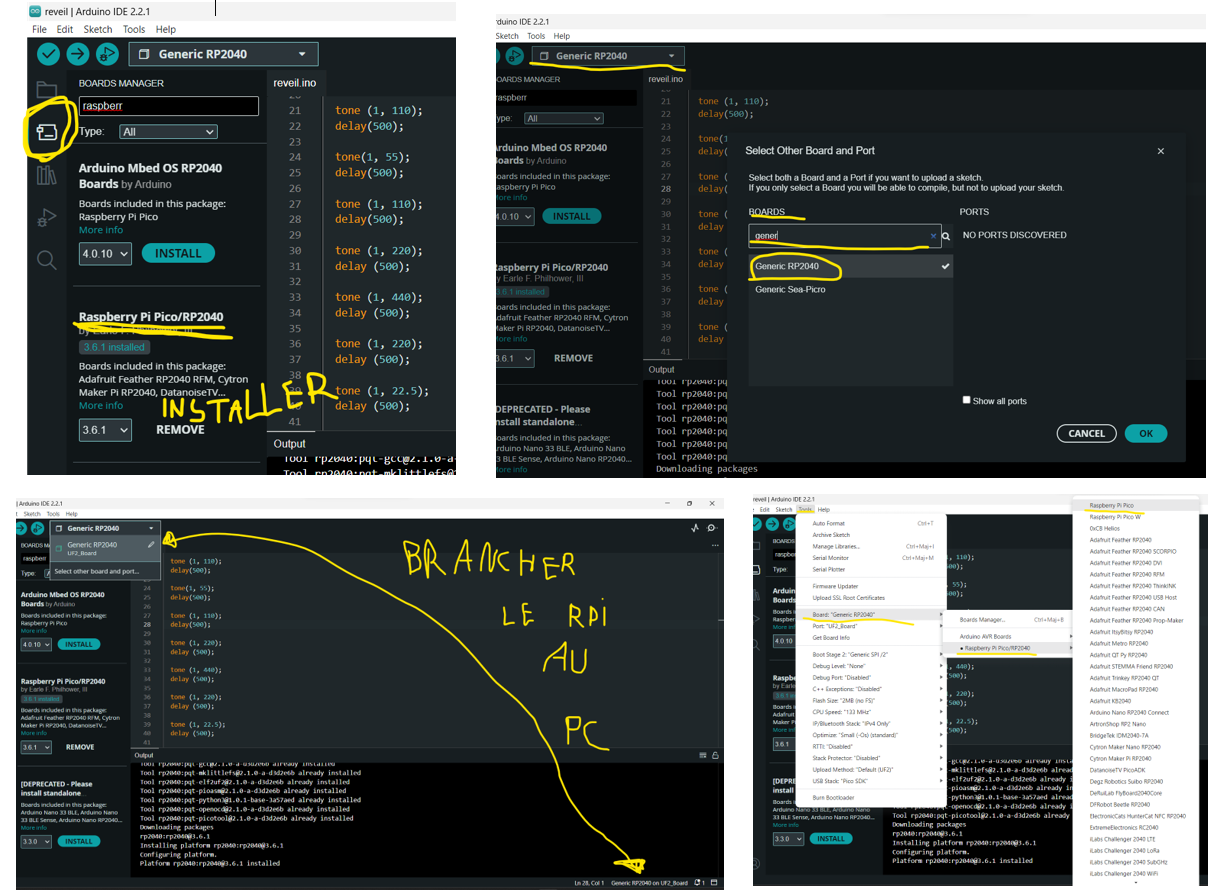
Task: Click CANCEL in the board selection dialog
Action: point(1086,434)
